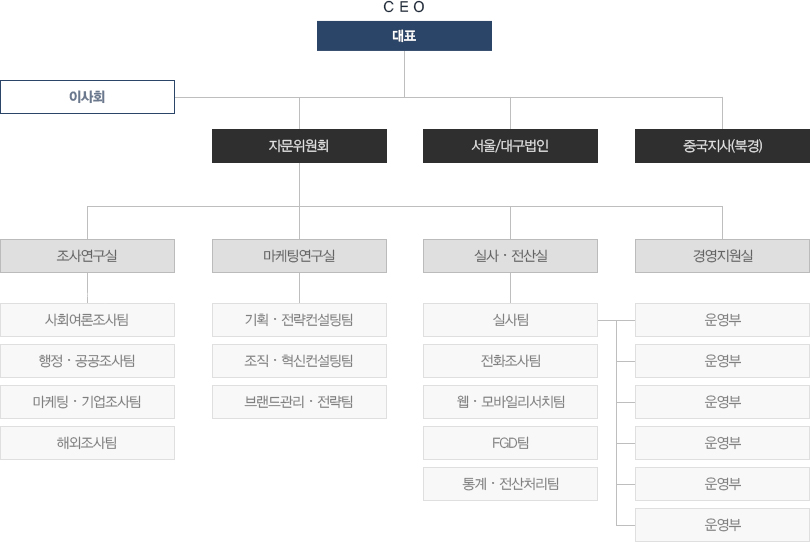810x542 pixels.
Task: Click the 실사·전산실 department box
Action: click(510, 256)
